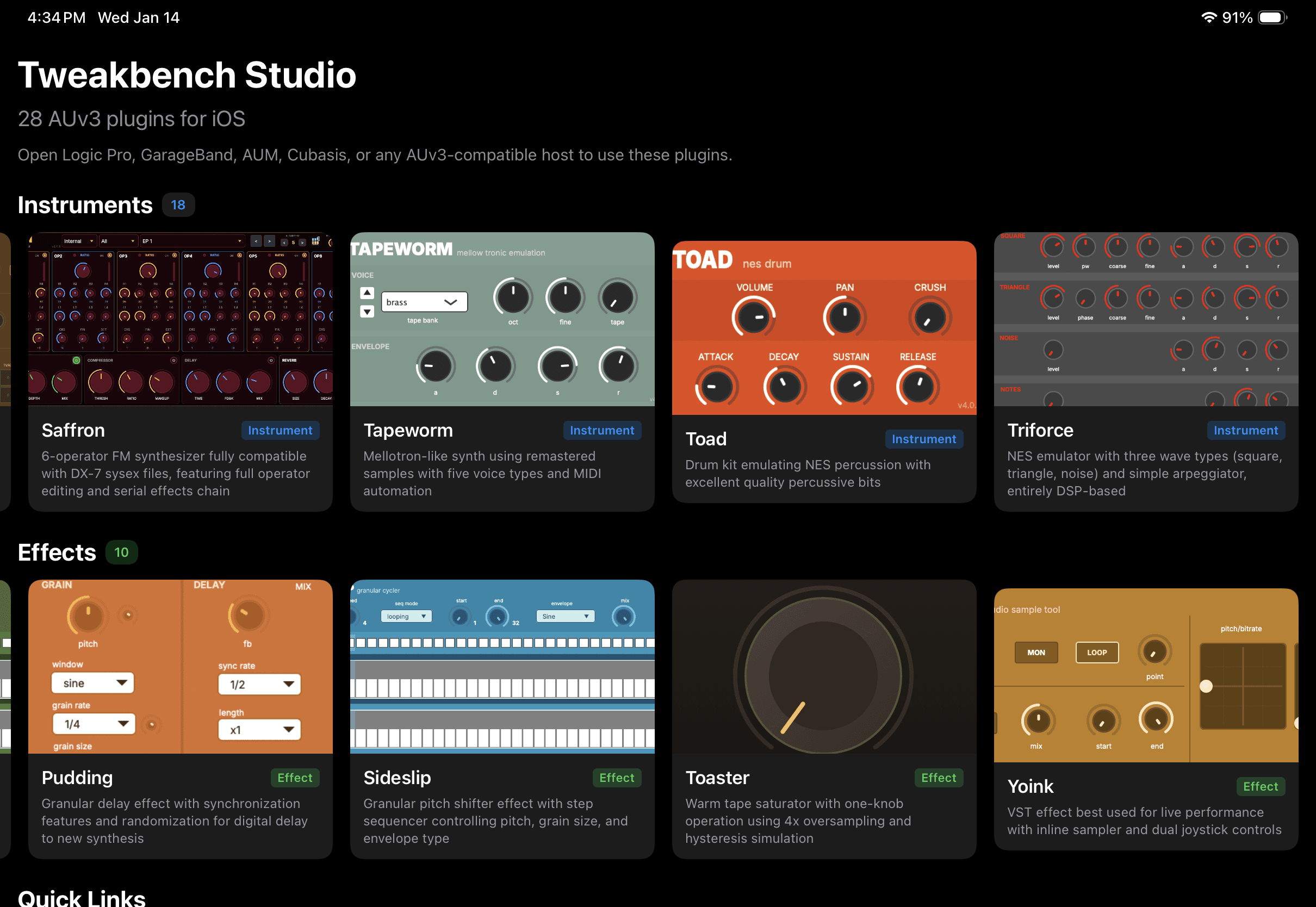Click the Toaster large saturation knob
The height and width of the screenshot is (907, 1316).
point(823,675)
